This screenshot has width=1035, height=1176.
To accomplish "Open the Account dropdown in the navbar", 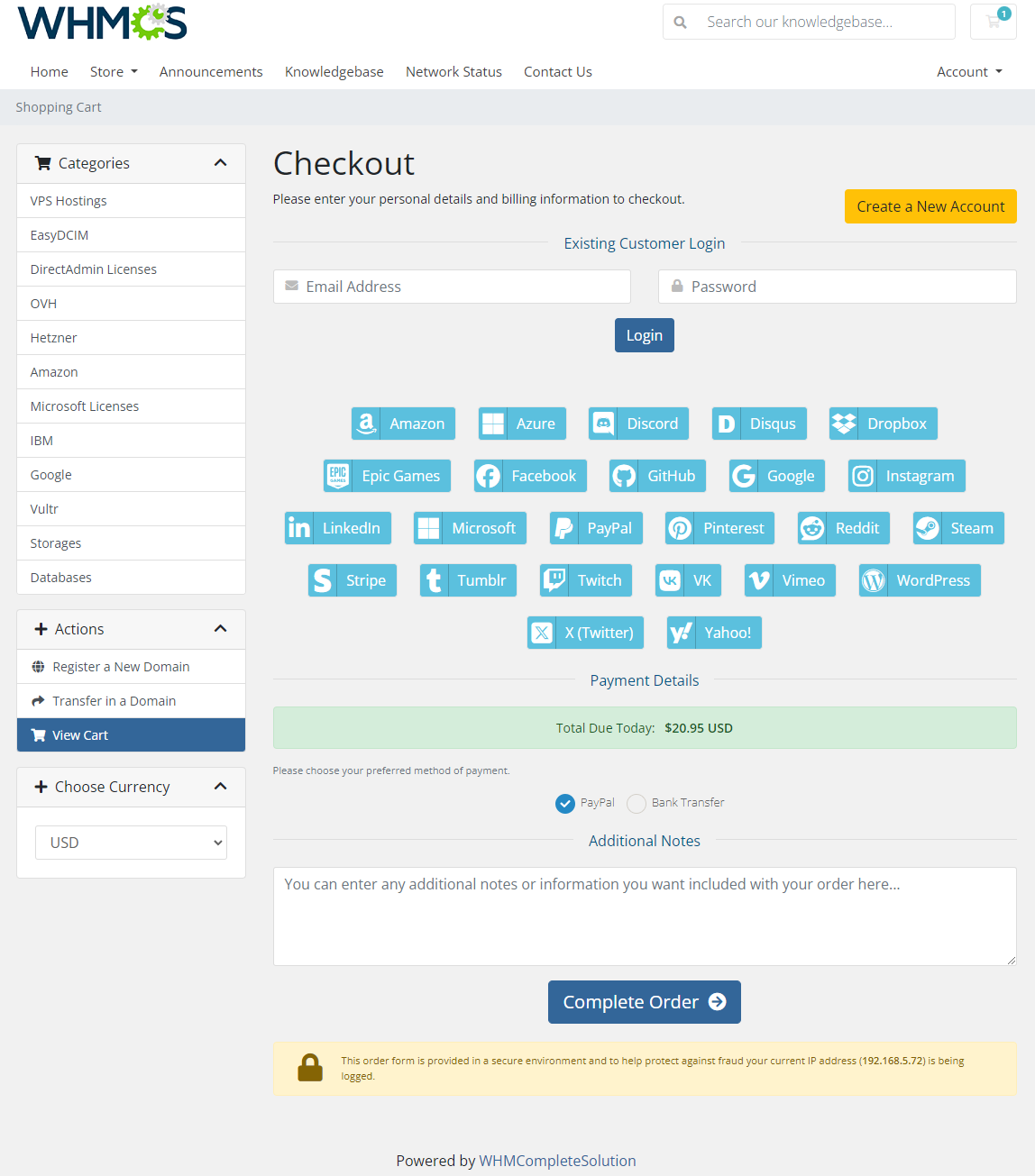I will coord(968,71).
